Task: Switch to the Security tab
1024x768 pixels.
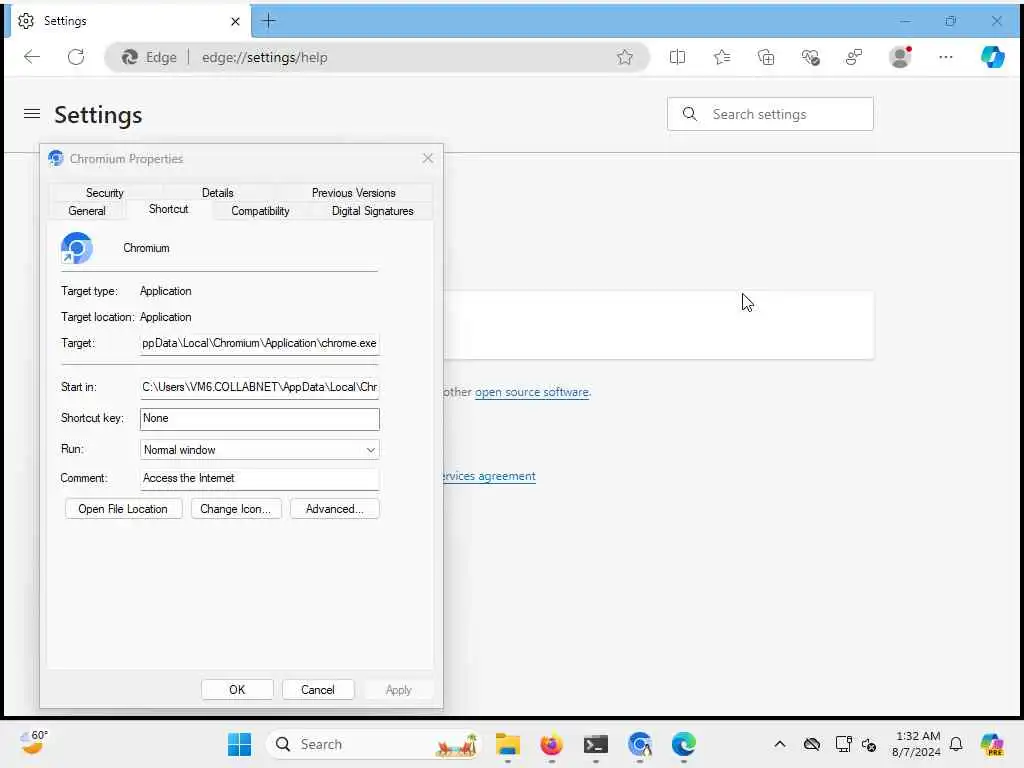Action: click(104, 193)
